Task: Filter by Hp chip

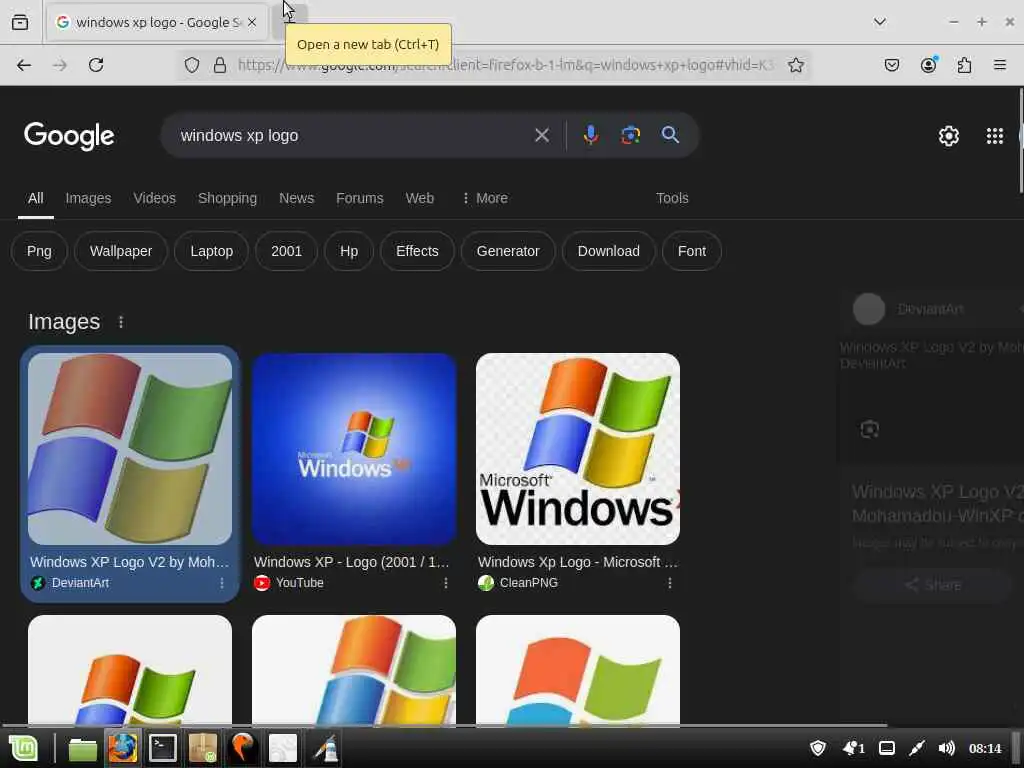Action: point(349,251)
